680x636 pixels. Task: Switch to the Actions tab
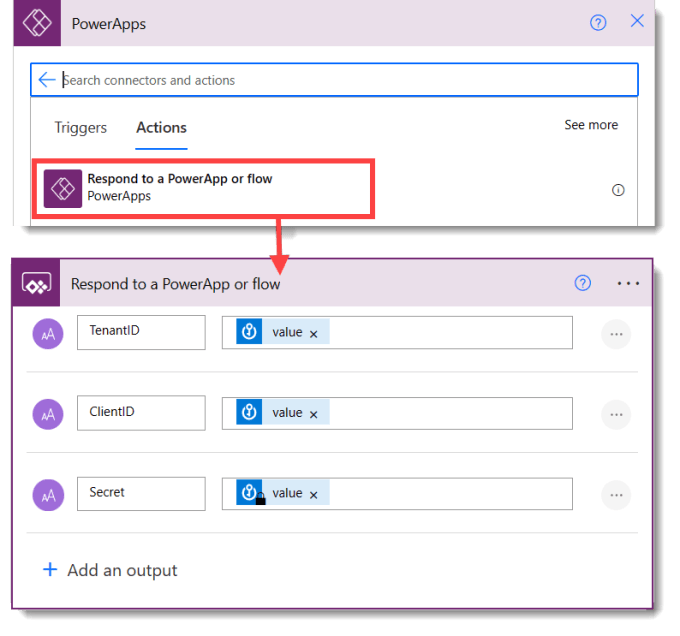[161, 127]
